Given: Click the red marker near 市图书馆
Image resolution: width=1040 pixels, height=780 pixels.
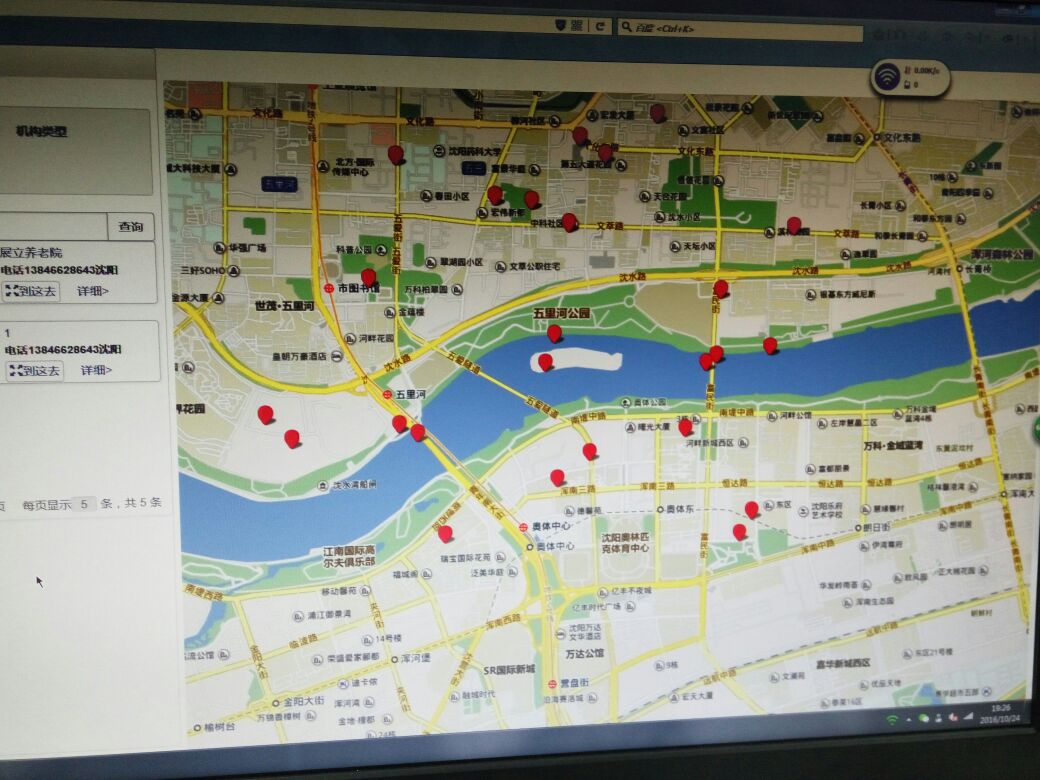Looking at the screenshot, I should tap(368, 277).
